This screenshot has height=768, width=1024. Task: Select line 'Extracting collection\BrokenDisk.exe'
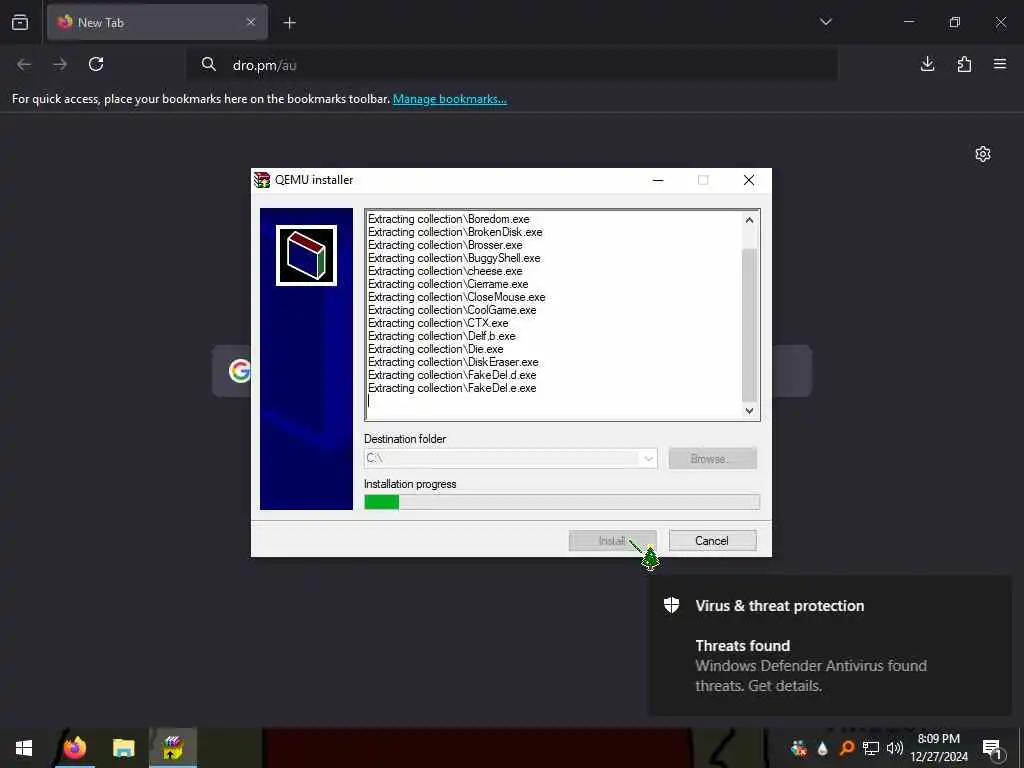point(455,232)
